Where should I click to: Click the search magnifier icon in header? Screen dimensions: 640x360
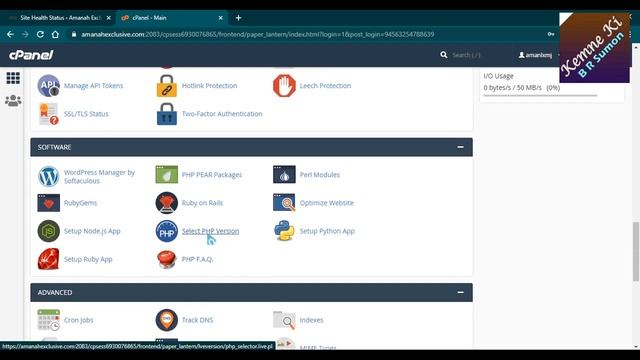coord(444,55)
